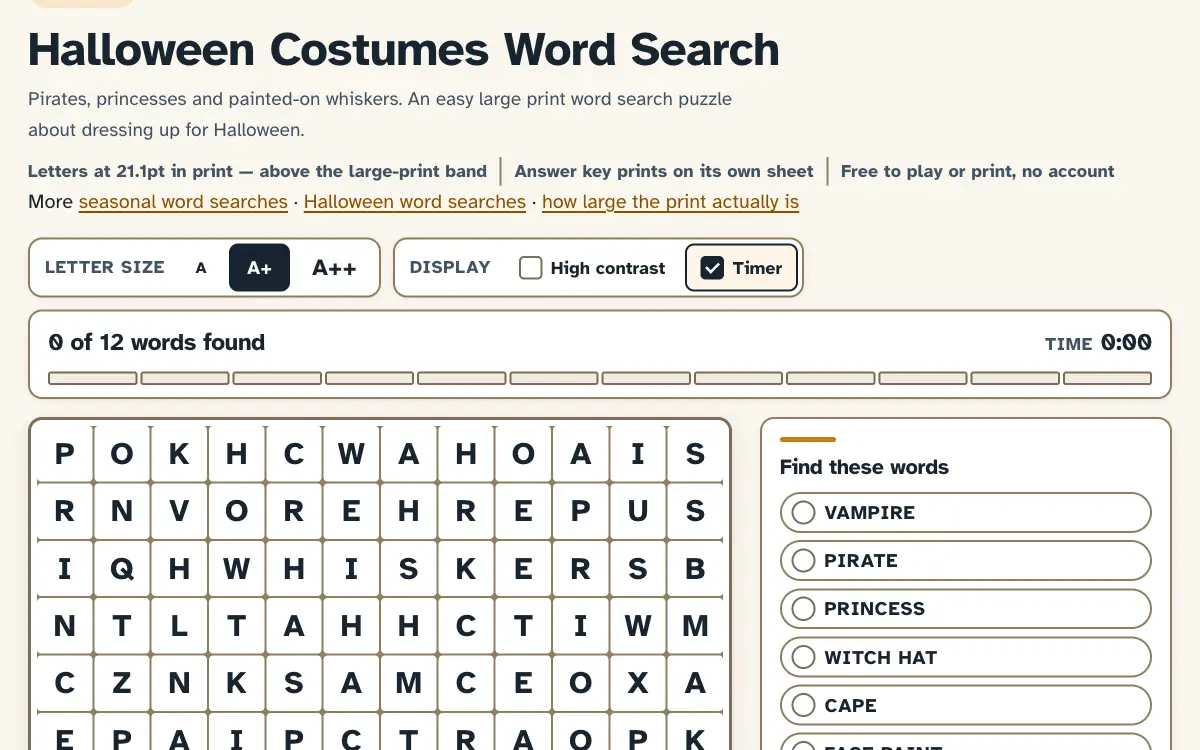Select letter W in the first grid row

351,454
